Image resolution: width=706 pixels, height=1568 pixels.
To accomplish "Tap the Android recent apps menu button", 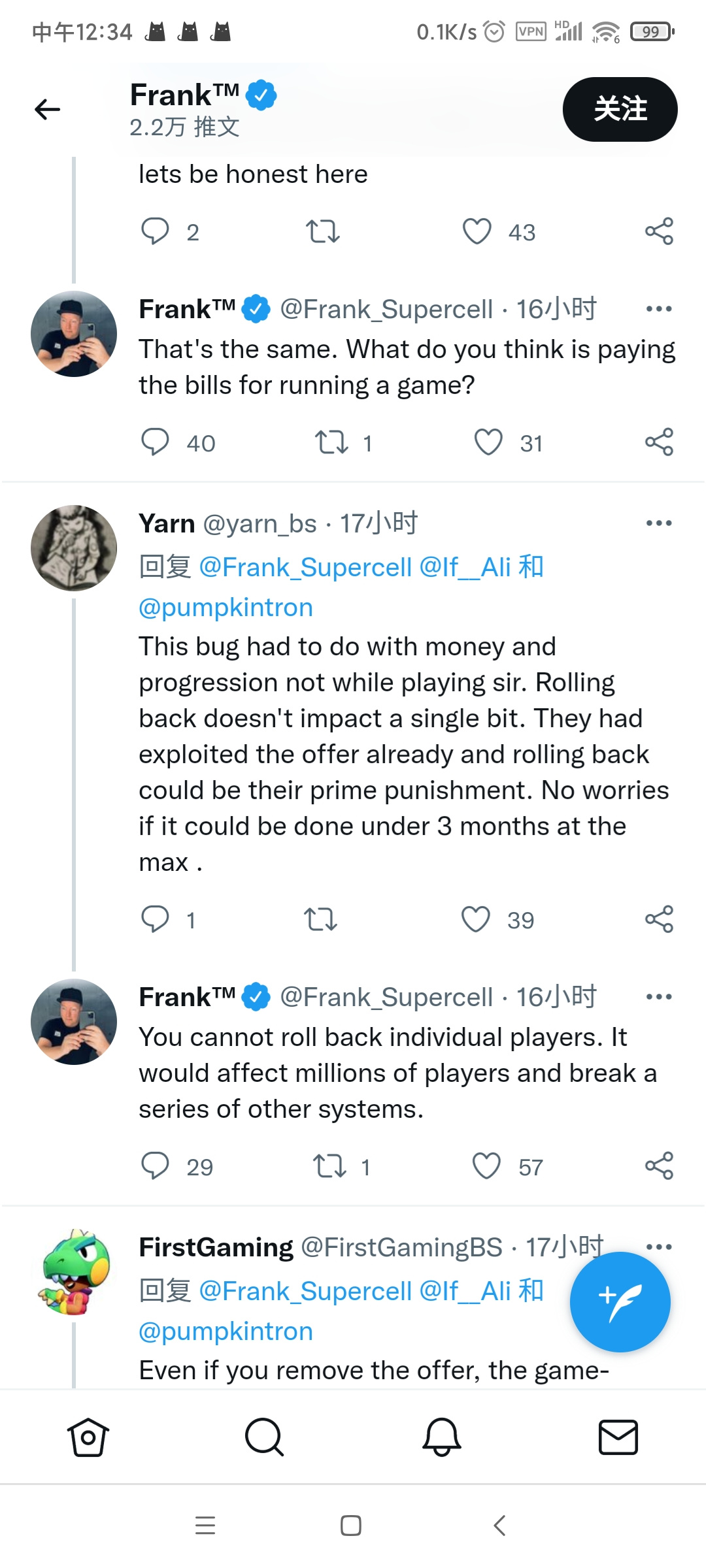I will point(205,1526).
